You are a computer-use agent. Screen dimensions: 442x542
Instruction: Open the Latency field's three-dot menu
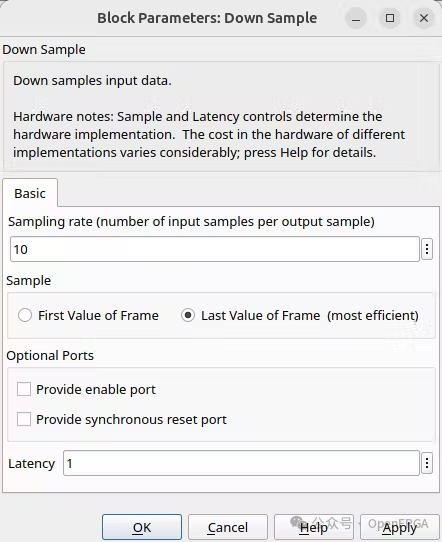(x=427, y=463)
